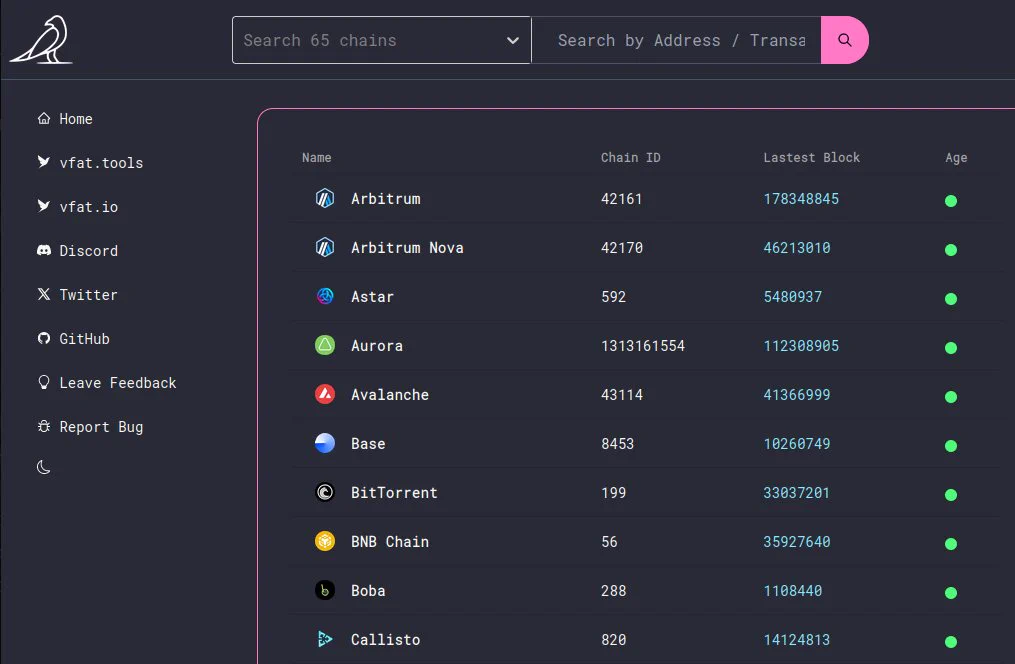Click the GitHub octocat icon
The height and width of the screenshot is (664, 1015).
pyautogui.click(x=44, y=338)
